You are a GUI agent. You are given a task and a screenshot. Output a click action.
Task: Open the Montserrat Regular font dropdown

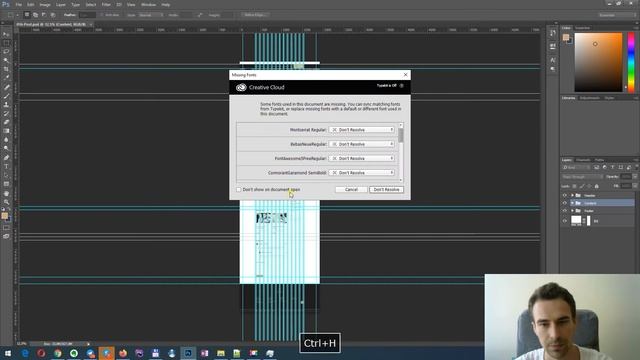tap(362, 129)
